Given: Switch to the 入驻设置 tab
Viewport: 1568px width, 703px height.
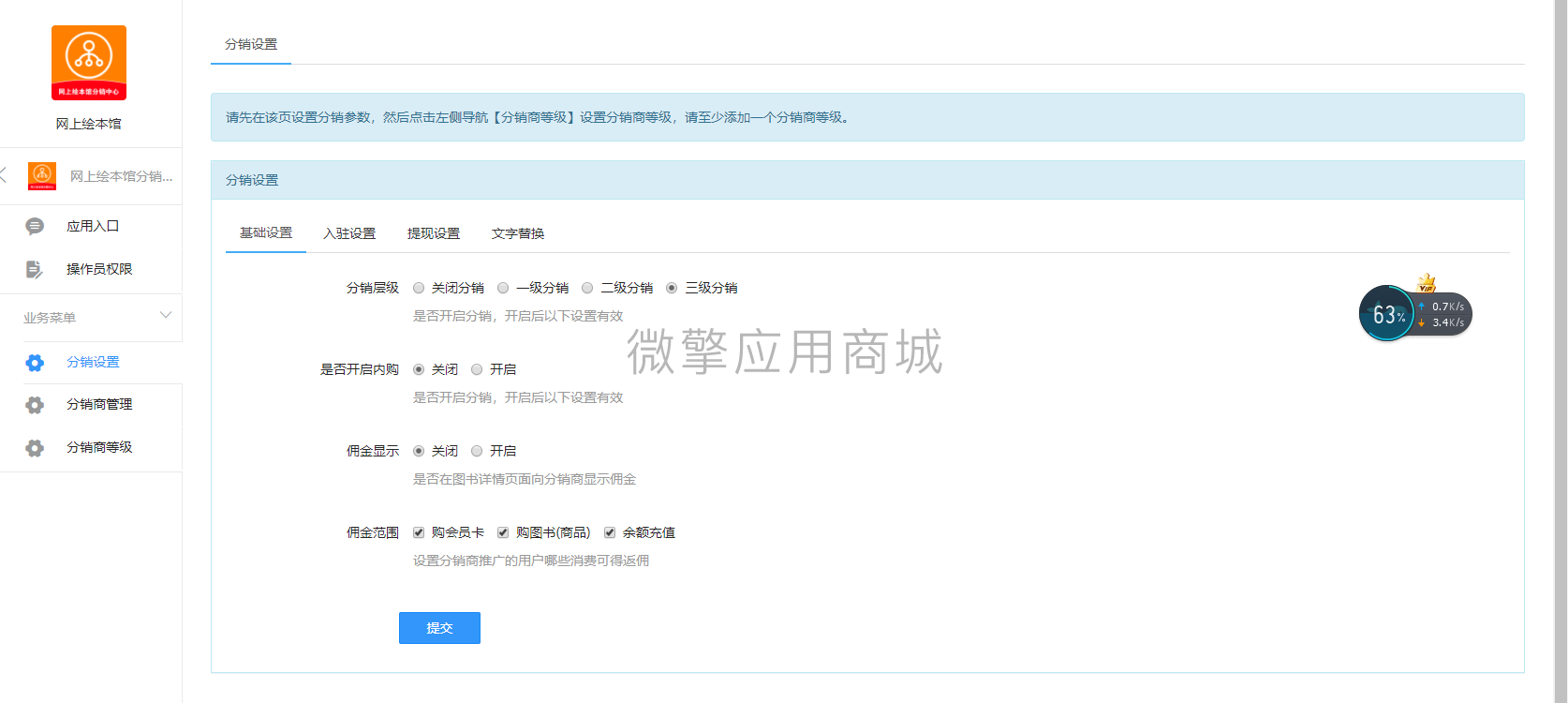Looking at the screenshot, I should [x=349, y=233].
